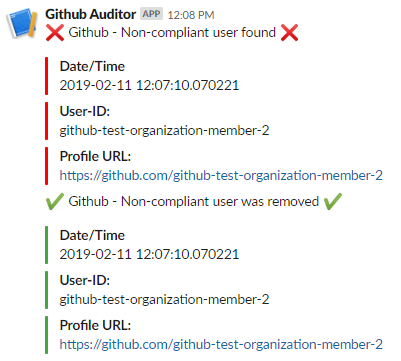
Task: Click the APP badge next to sender
Action: 151,14
